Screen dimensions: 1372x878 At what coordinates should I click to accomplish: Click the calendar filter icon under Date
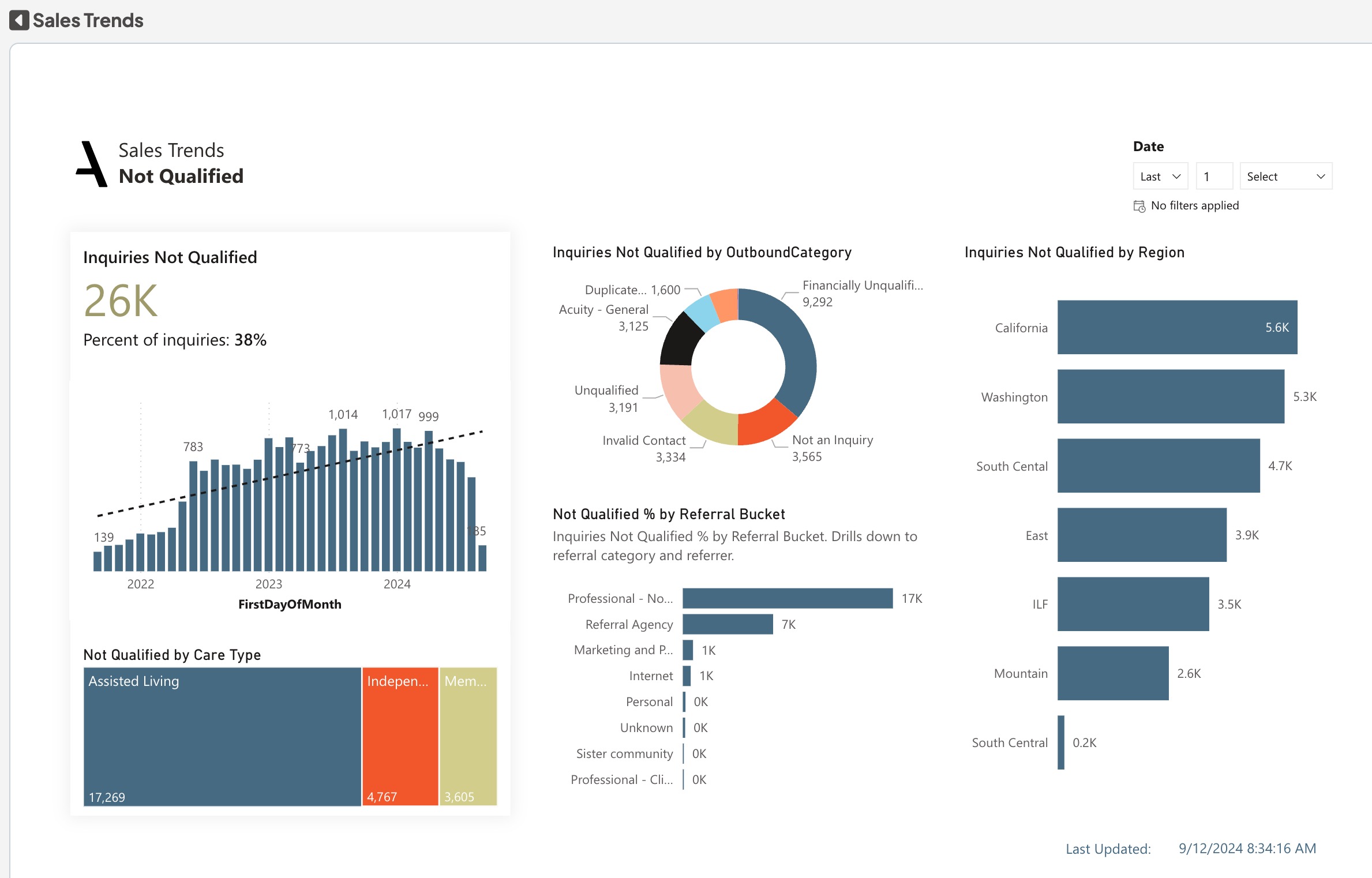point(1139,206)
